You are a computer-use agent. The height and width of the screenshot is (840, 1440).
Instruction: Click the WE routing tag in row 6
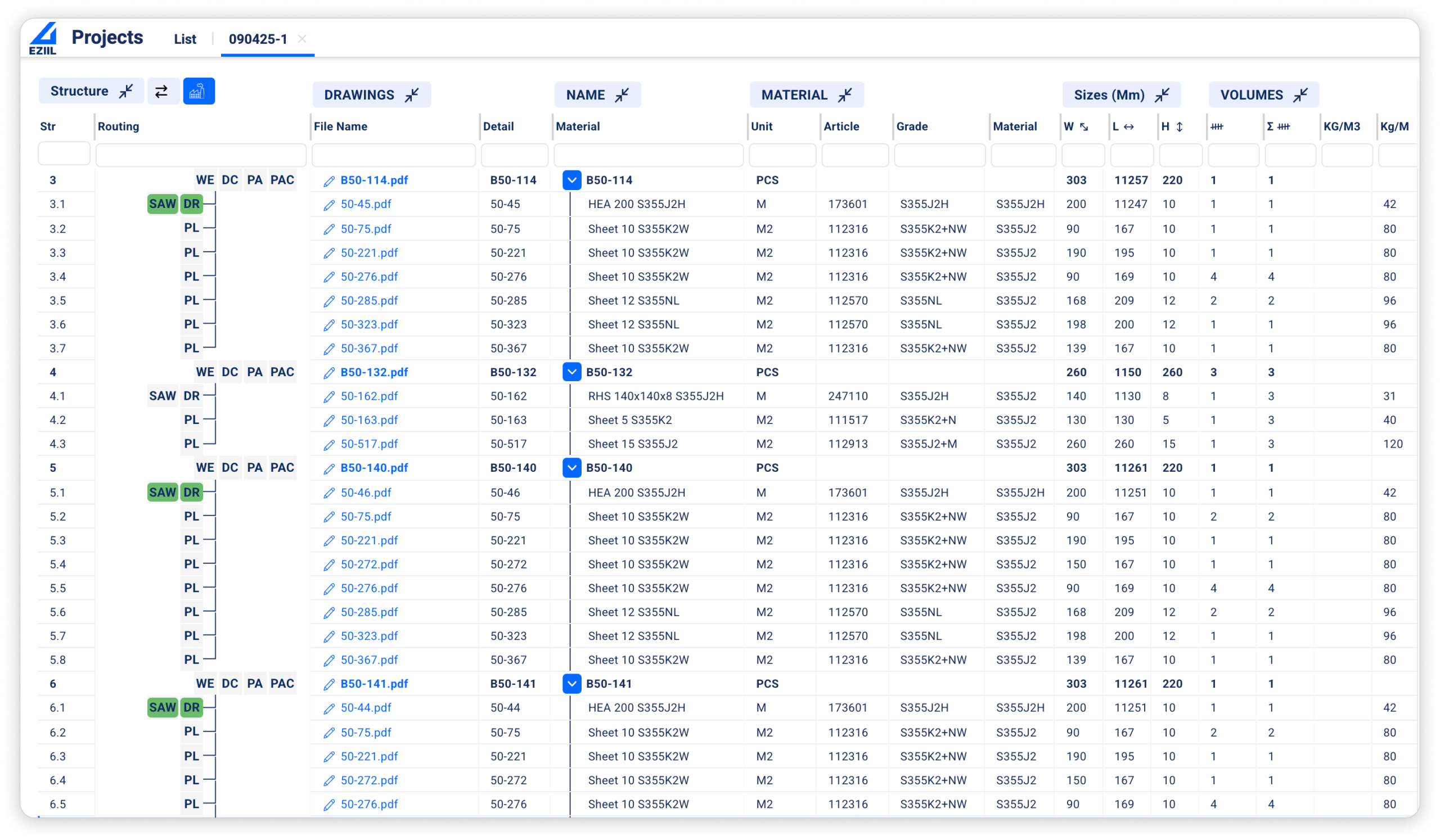point(205,684)
